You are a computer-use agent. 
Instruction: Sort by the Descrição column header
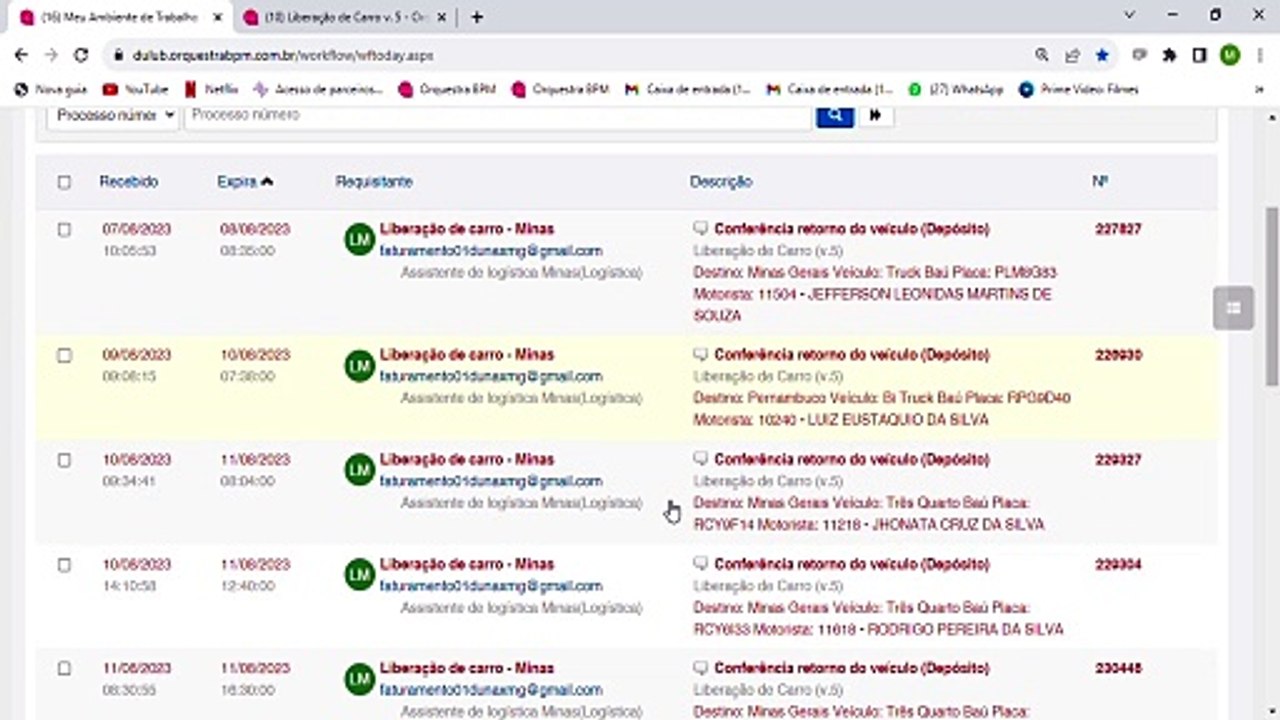click(721, 182)
